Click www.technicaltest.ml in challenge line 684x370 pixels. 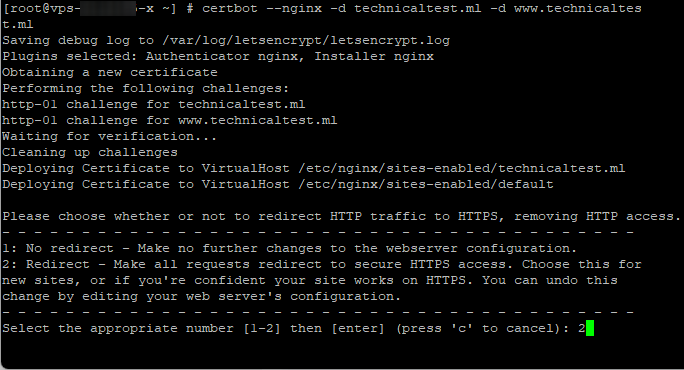tap(257, 120)
